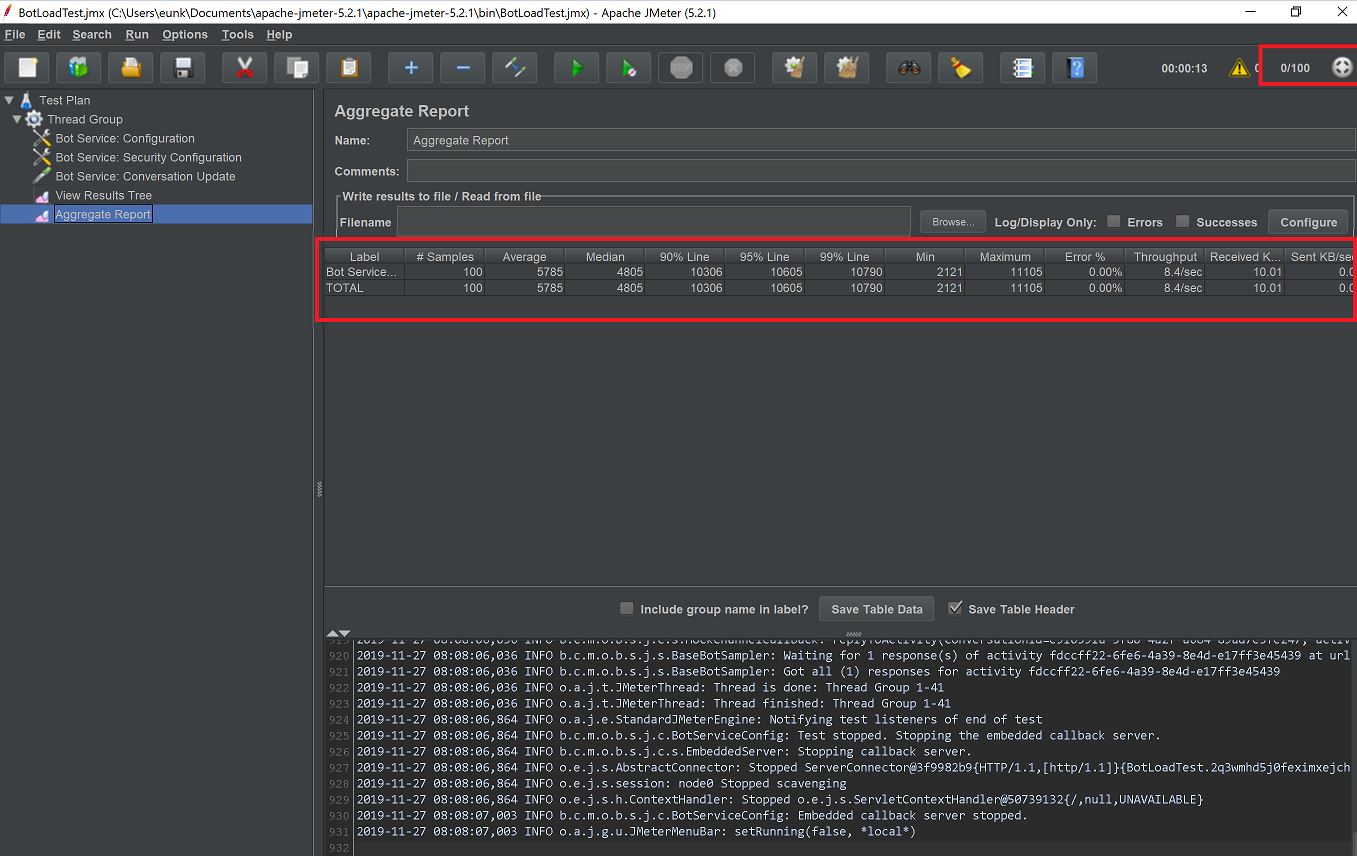Sort table by Average column header

[525, 256]
